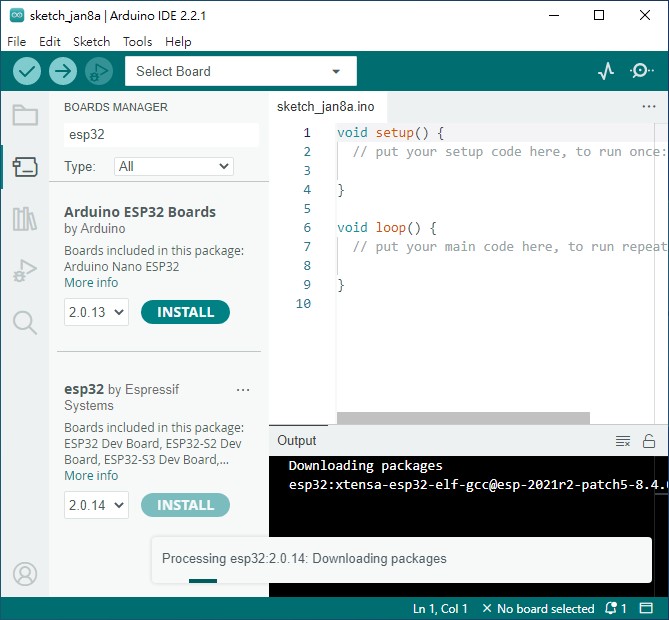Click the editor horizontal scrollbar

(463, 418)
